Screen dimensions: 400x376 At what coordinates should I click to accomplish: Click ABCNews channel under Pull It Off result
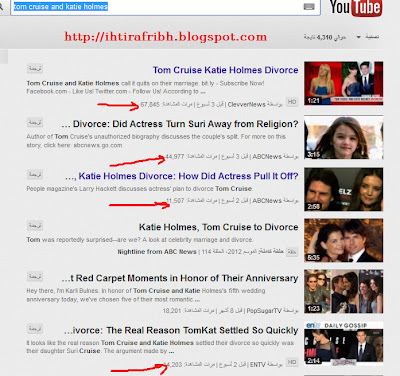pyautogui.click(x=267, y=201)
